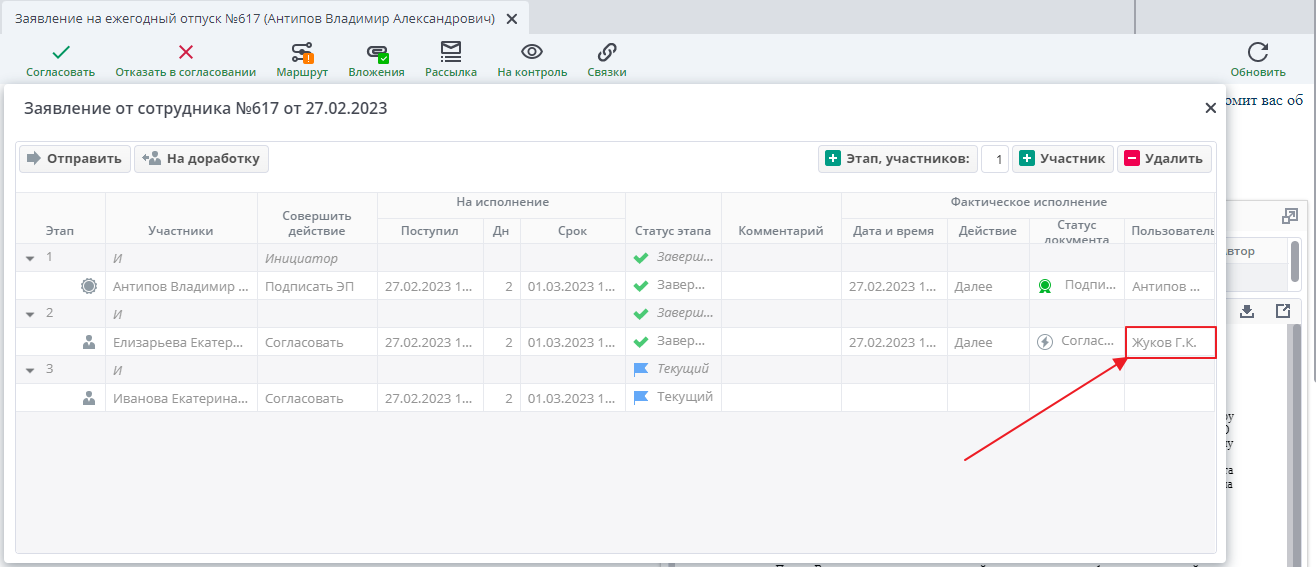Select participant Иванова Екатерина cell
1316x567 pixels.
coord(181,398)
